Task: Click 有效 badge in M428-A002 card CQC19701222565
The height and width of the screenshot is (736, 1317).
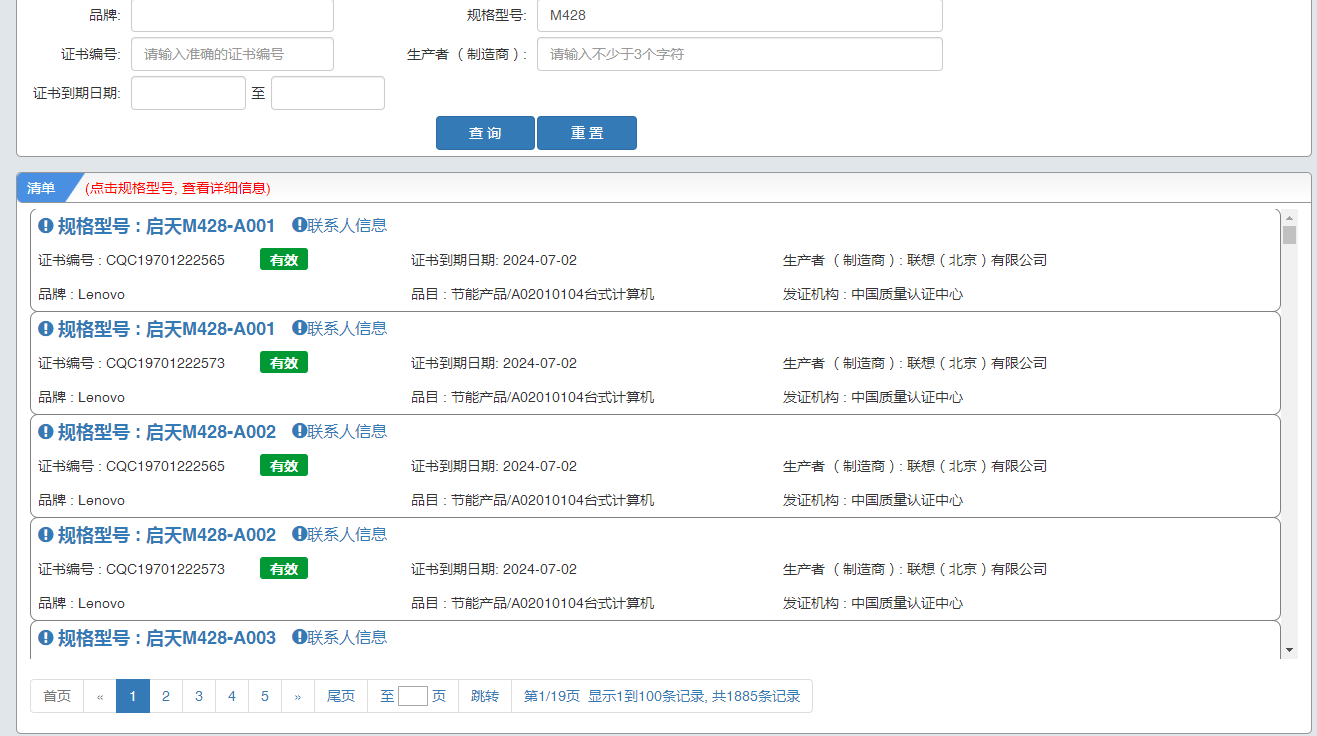Action: tap(284, 466)
